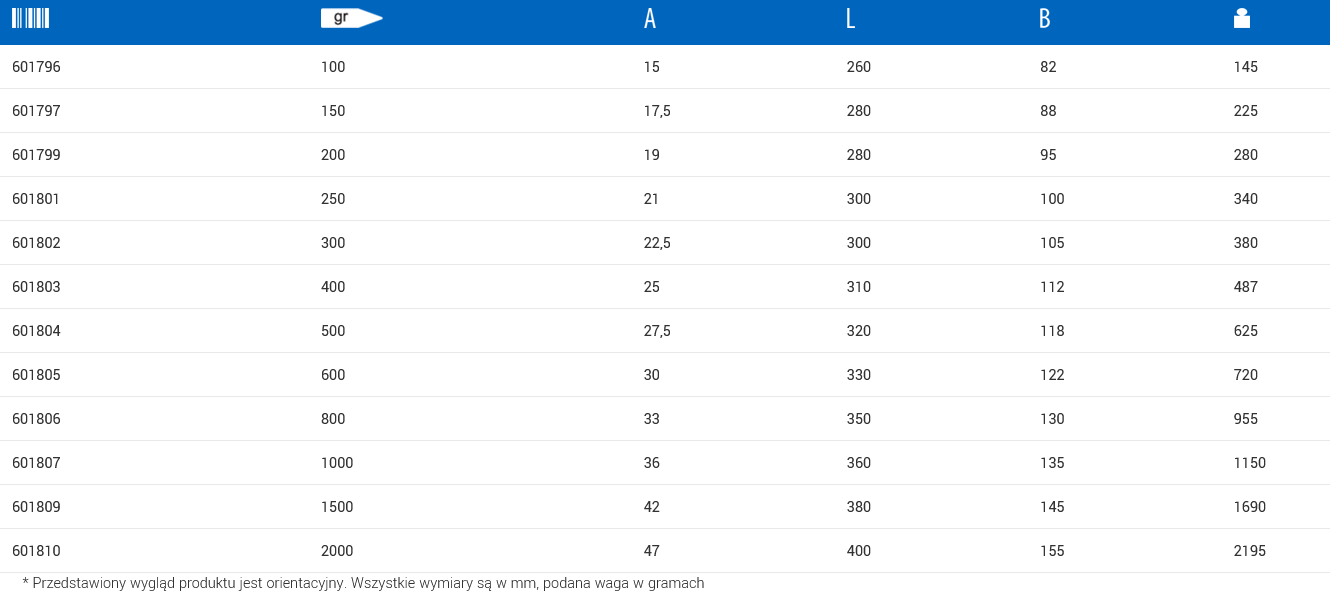Select product code 601810
Screen dimensions: 1330x601
point(36,551)
